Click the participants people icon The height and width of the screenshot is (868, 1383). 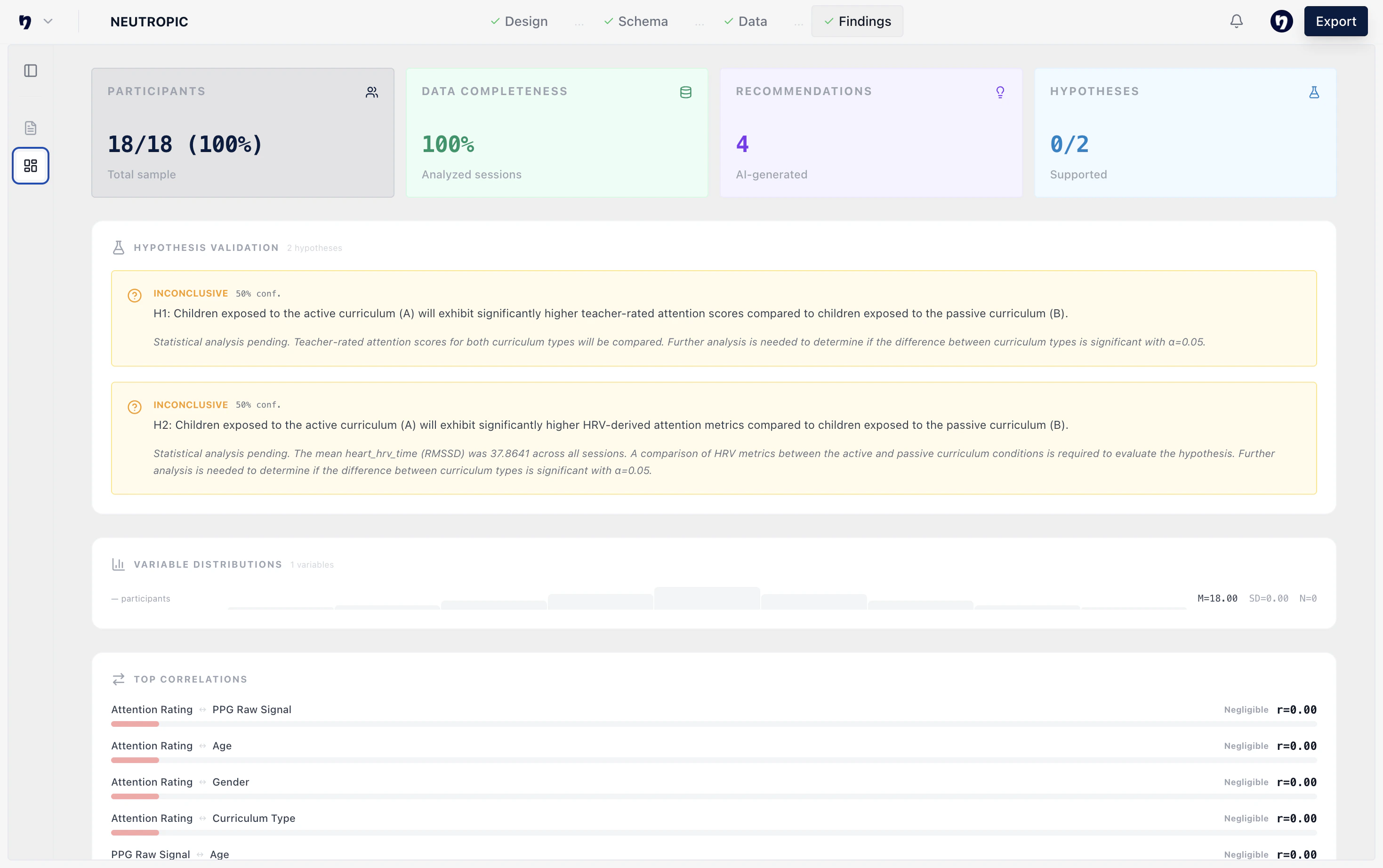click(x=371, y=92)
